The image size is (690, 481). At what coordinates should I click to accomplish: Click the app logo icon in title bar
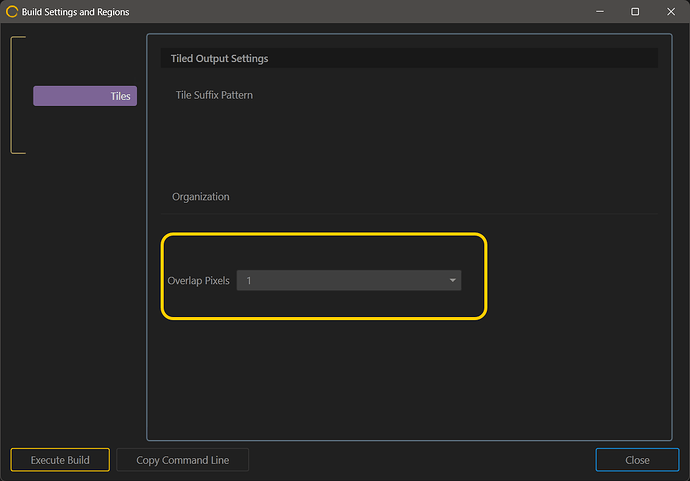(12, 12)
